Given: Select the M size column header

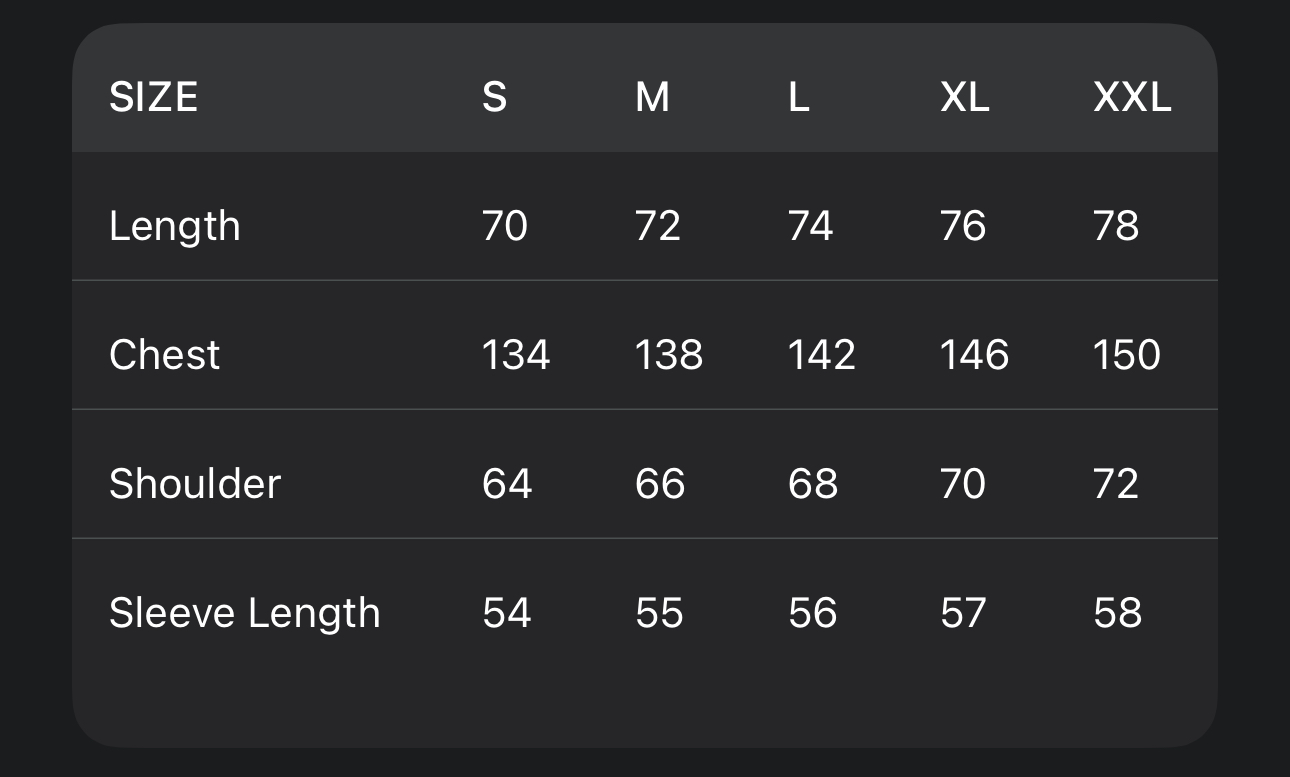Looking at the screenshot, I should coord(652,98).
